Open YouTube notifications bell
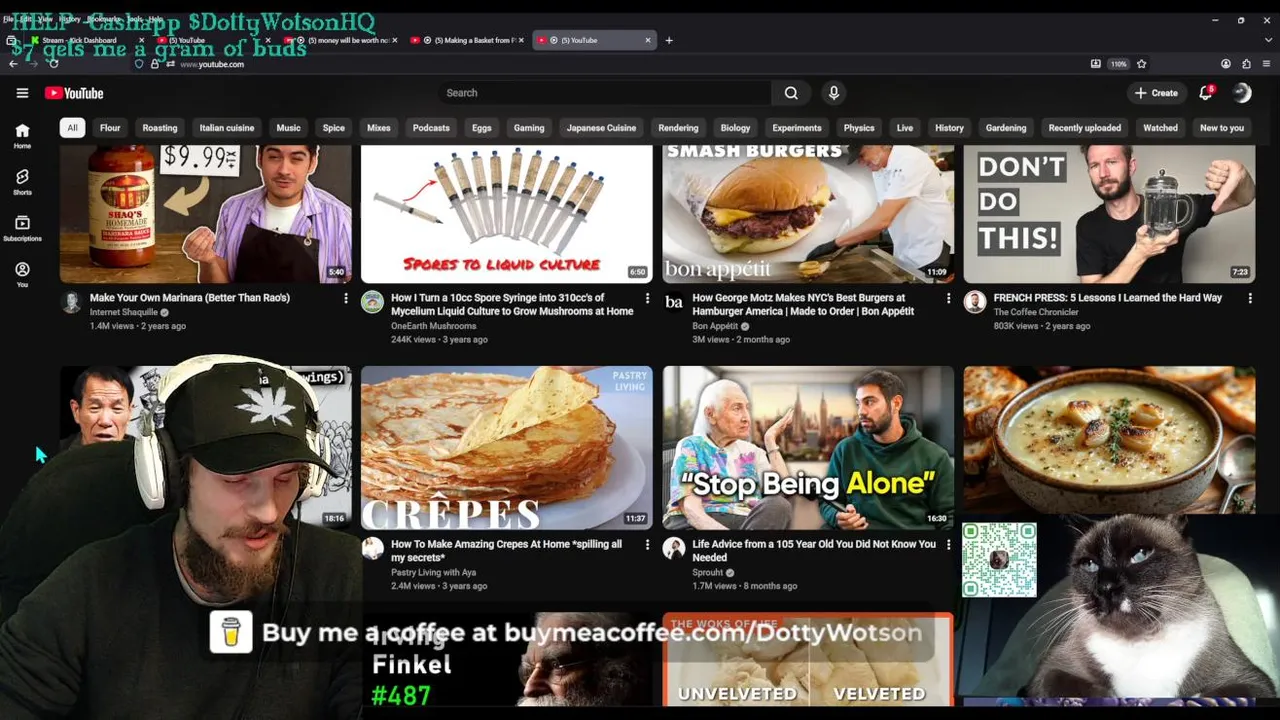Image resolution: width=1280 pixels, height=720 pixels. [1206, 93]
